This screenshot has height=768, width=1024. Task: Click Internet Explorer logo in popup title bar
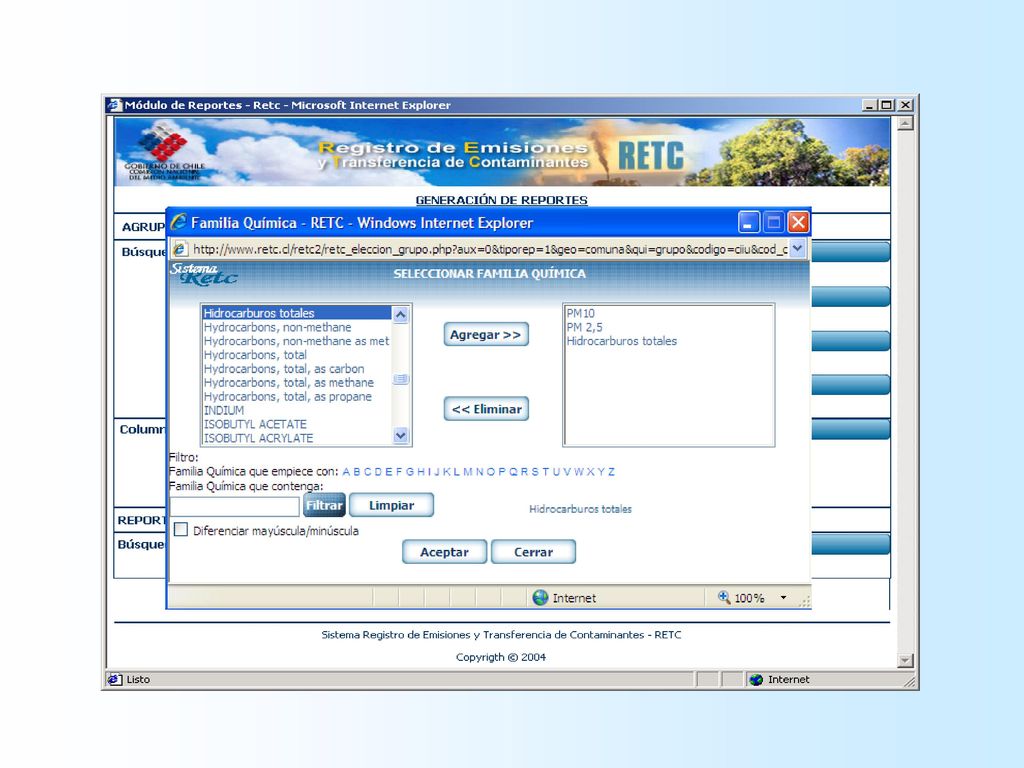pos(178,222)
